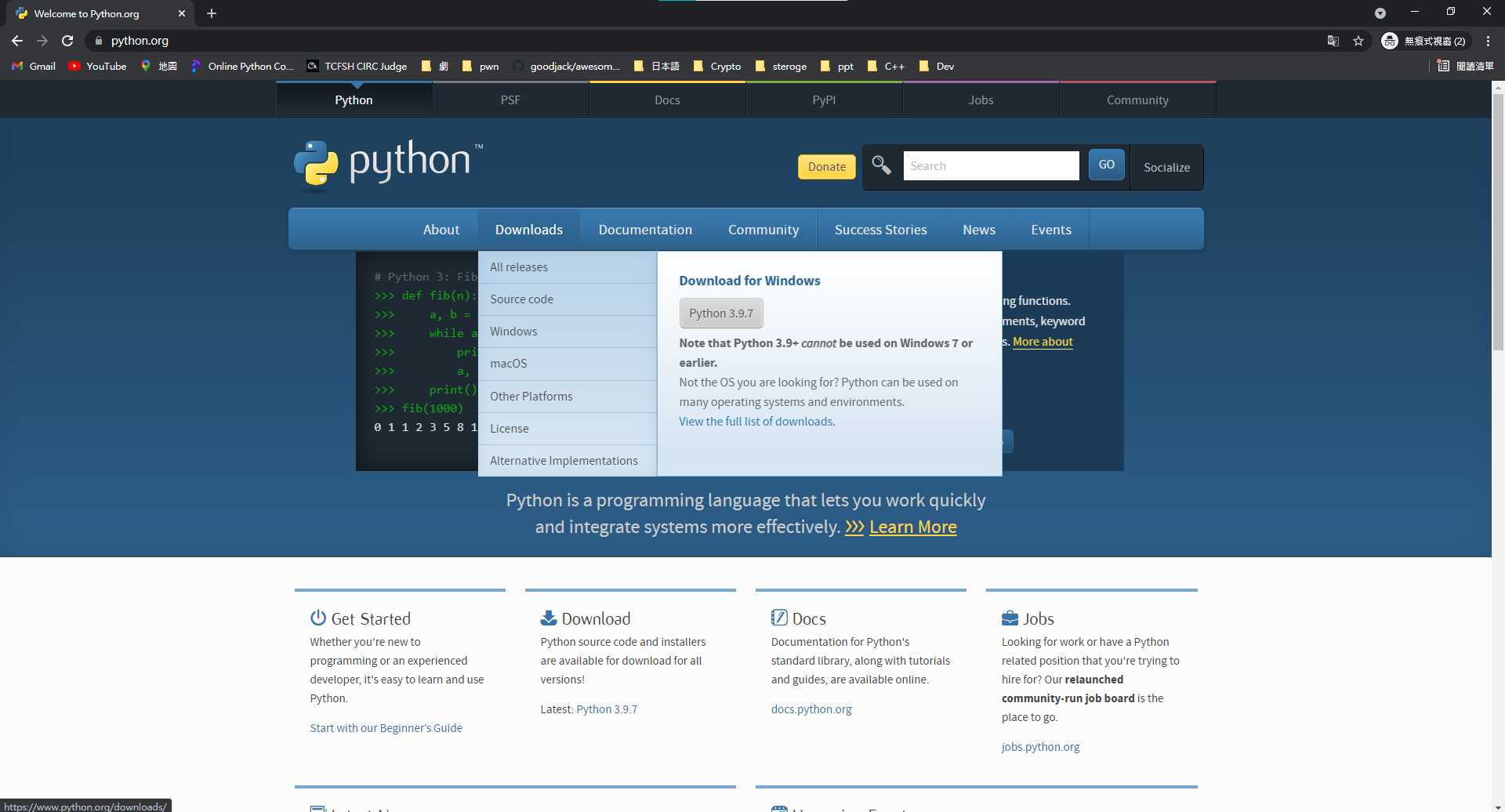Open the Events navigation menu
Screen dimensions: 1505x812
tap(1051, 230)
